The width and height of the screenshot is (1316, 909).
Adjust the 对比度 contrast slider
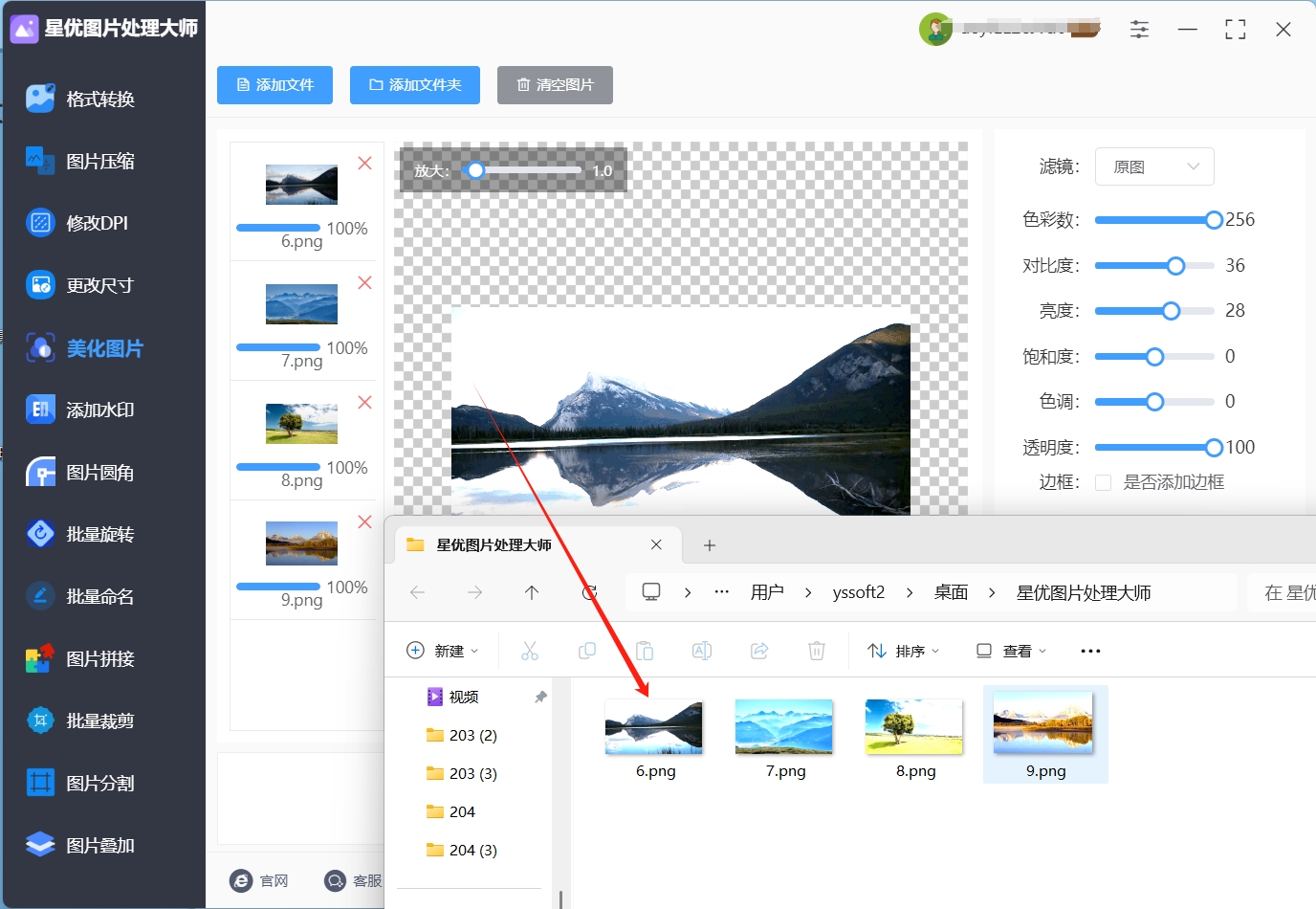[1154, 265]
